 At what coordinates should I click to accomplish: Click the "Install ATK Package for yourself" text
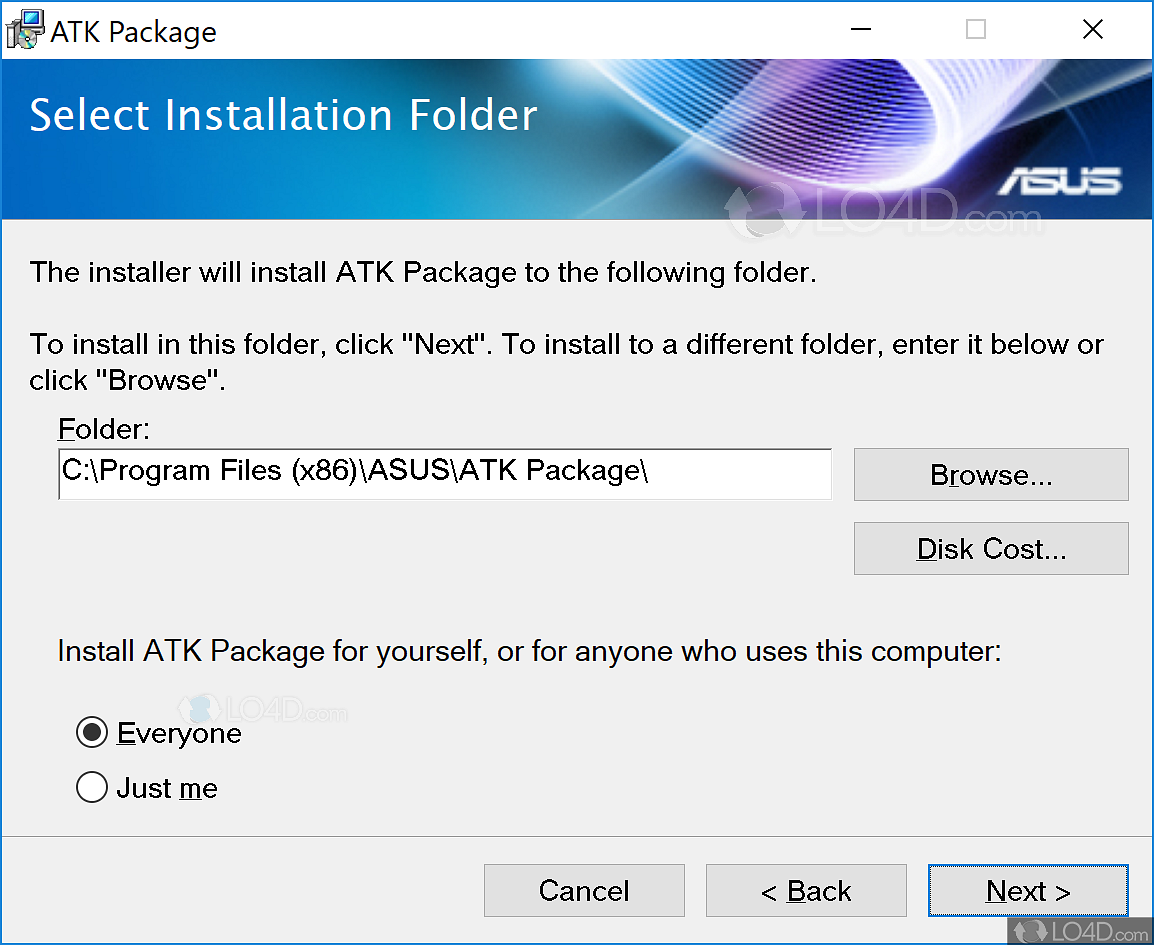tap(529, 652)
